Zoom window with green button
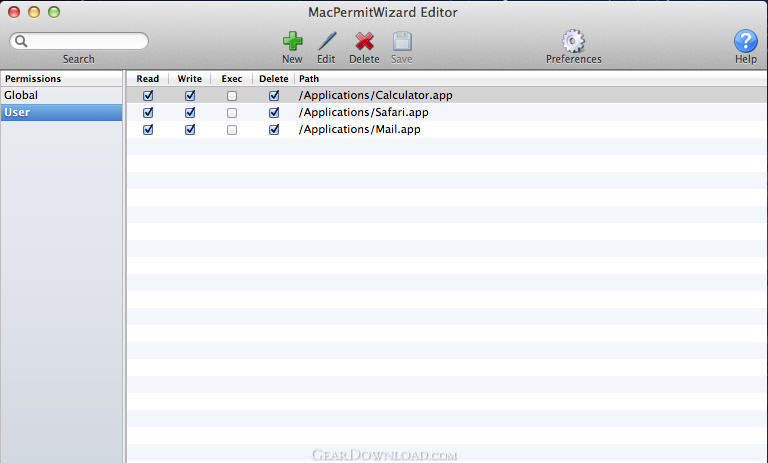 (54, 12)
